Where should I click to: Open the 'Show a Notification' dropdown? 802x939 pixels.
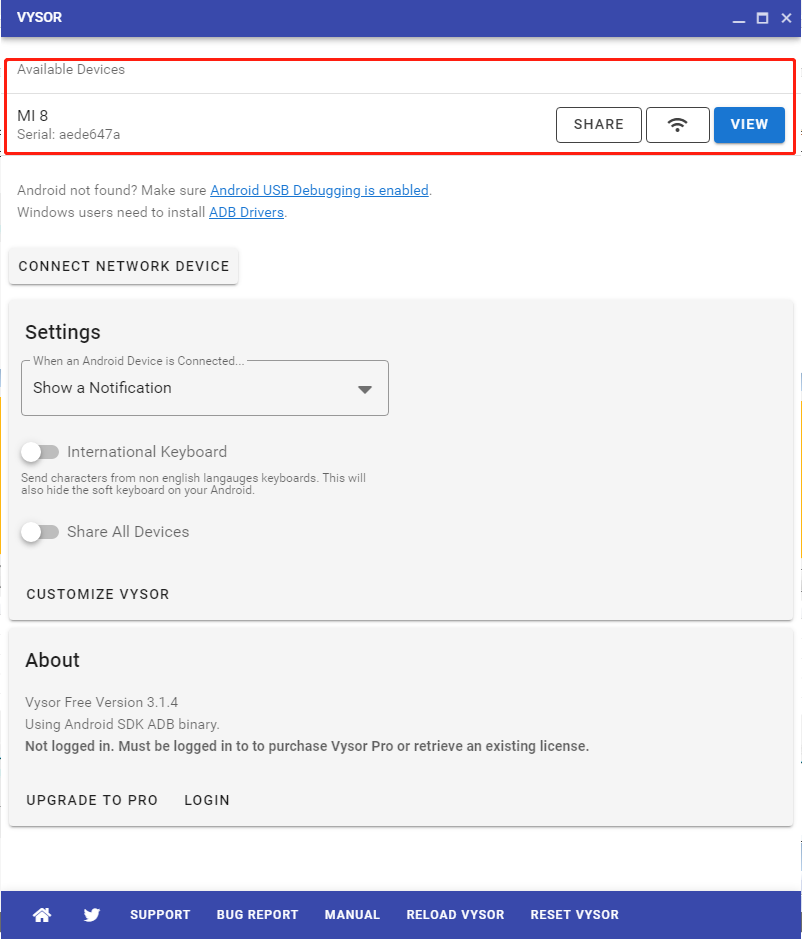click(205, 388)
